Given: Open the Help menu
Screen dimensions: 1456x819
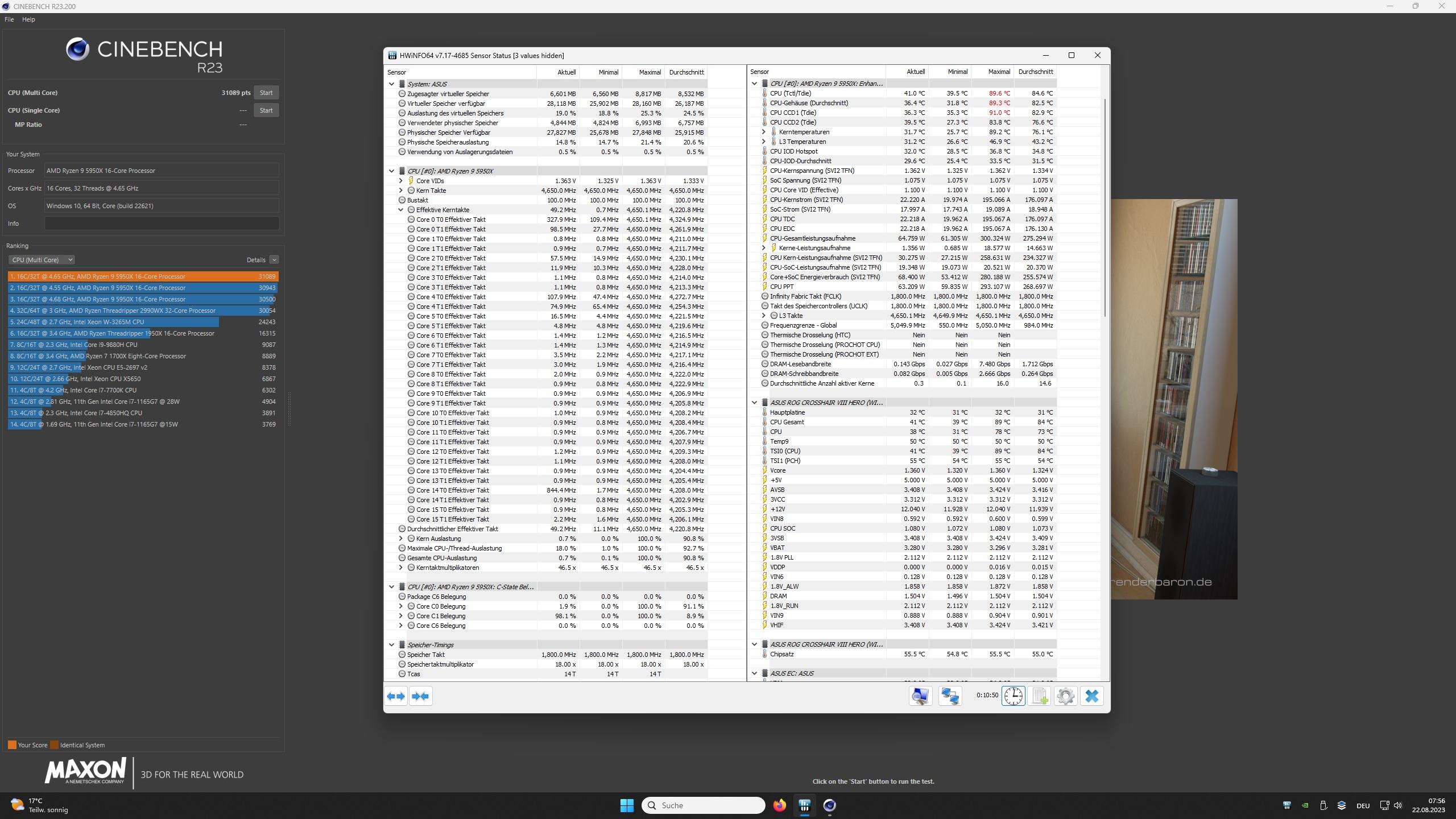Looking at the screenshot, I should click(28, 19).
